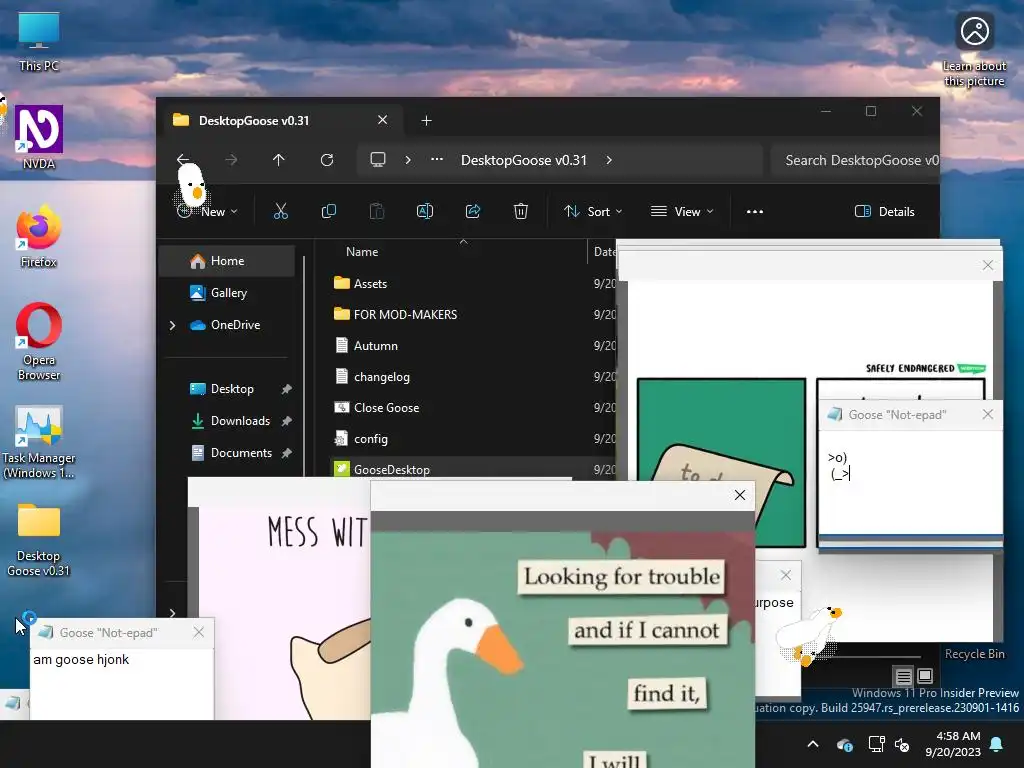Click chevron after PC icon in address bar

(408, 159)
